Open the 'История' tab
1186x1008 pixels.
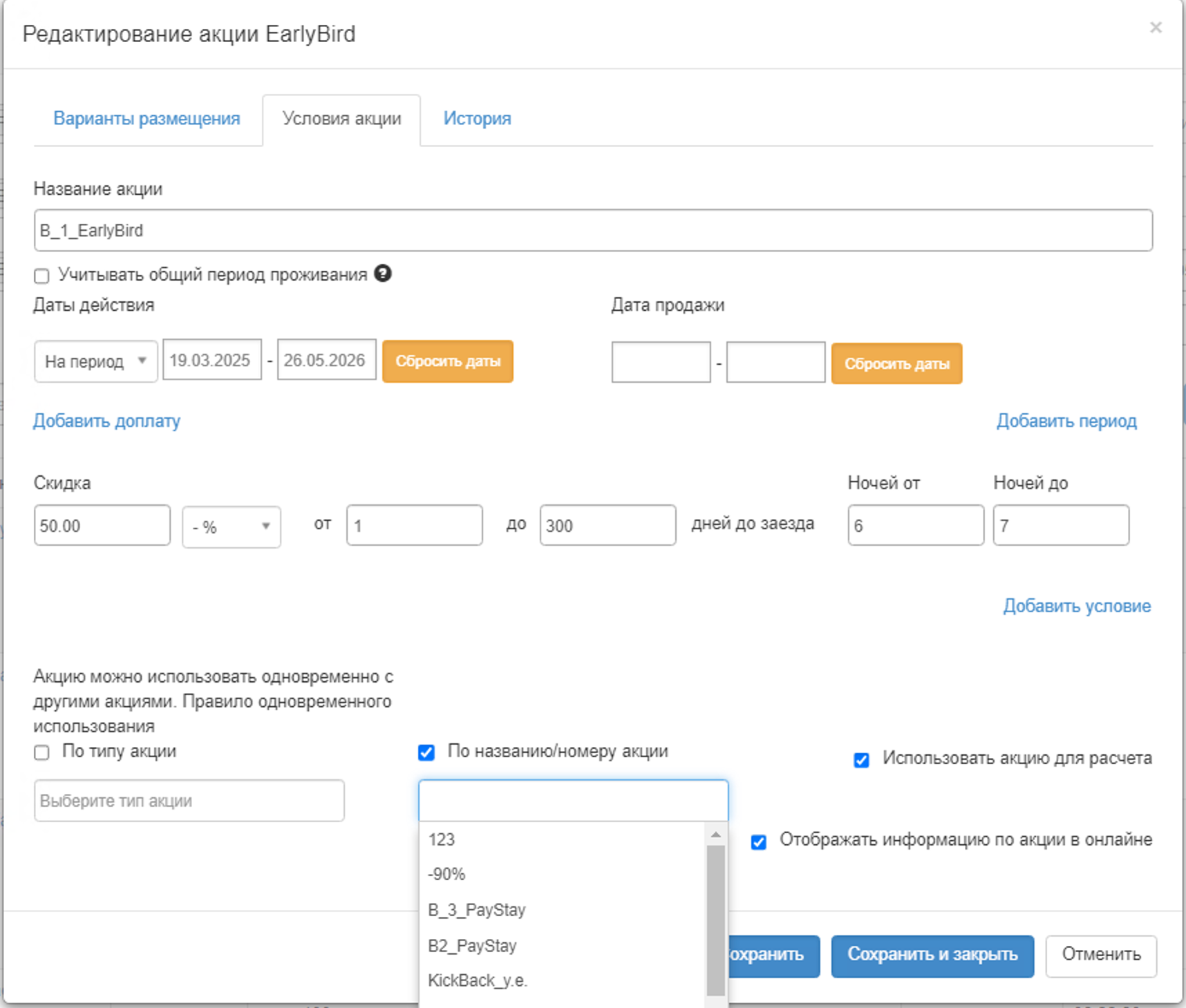477,119
